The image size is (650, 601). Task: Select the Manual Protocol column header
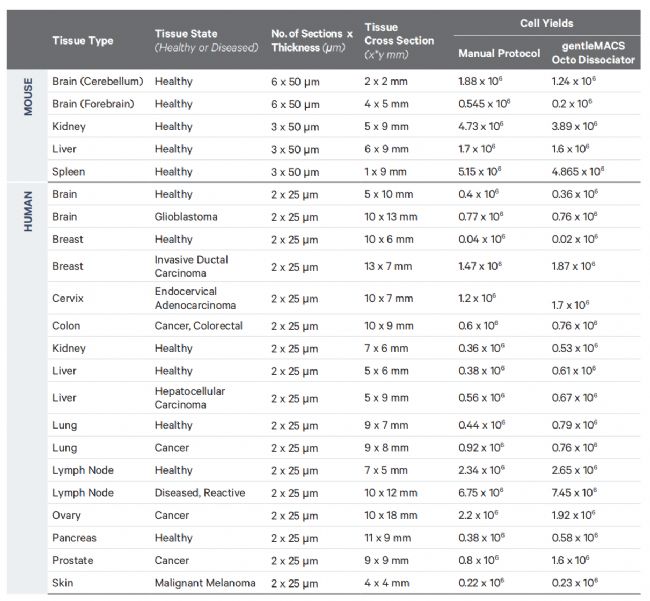pyautogui.click(x=498, y=53)
